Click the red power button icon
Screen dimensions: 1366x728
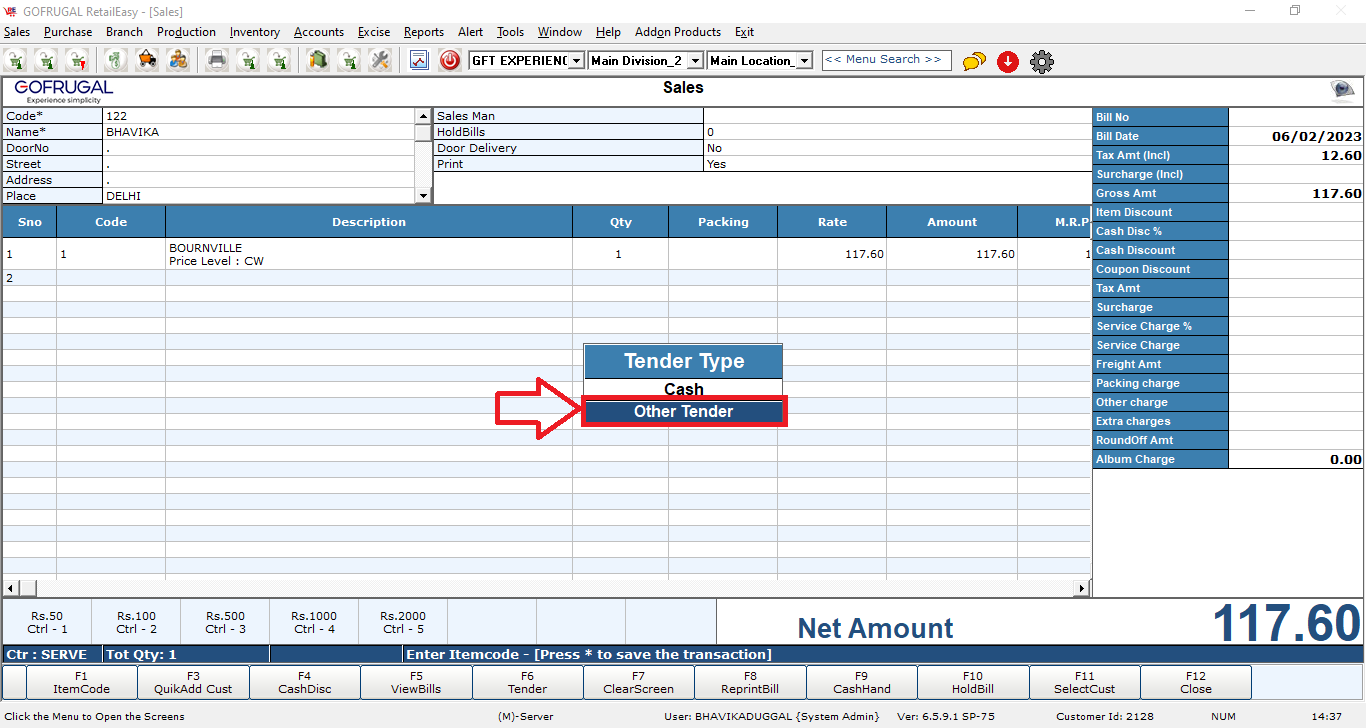[x=450, y=61]
